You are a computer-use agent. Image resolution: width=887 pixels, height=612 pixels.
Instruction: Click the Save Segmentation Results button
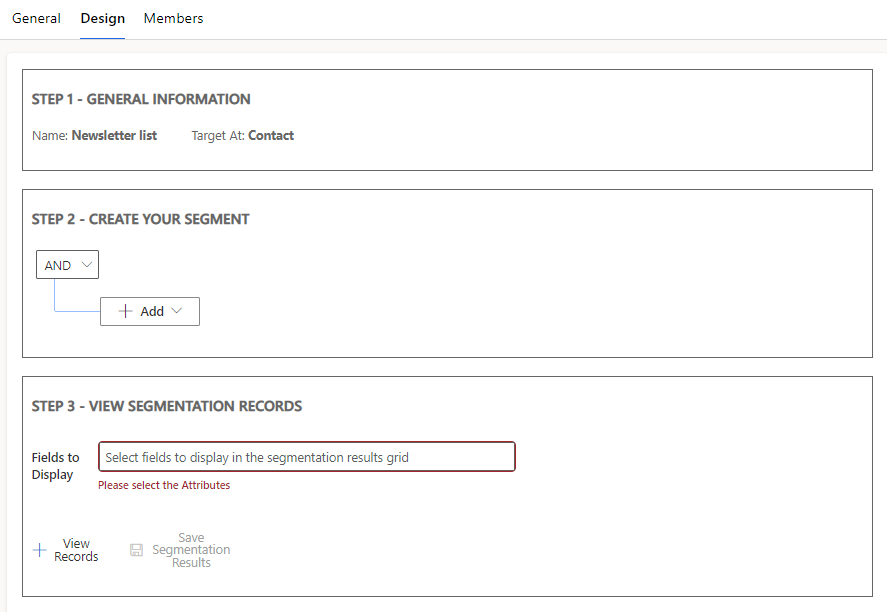click(180, 549)
